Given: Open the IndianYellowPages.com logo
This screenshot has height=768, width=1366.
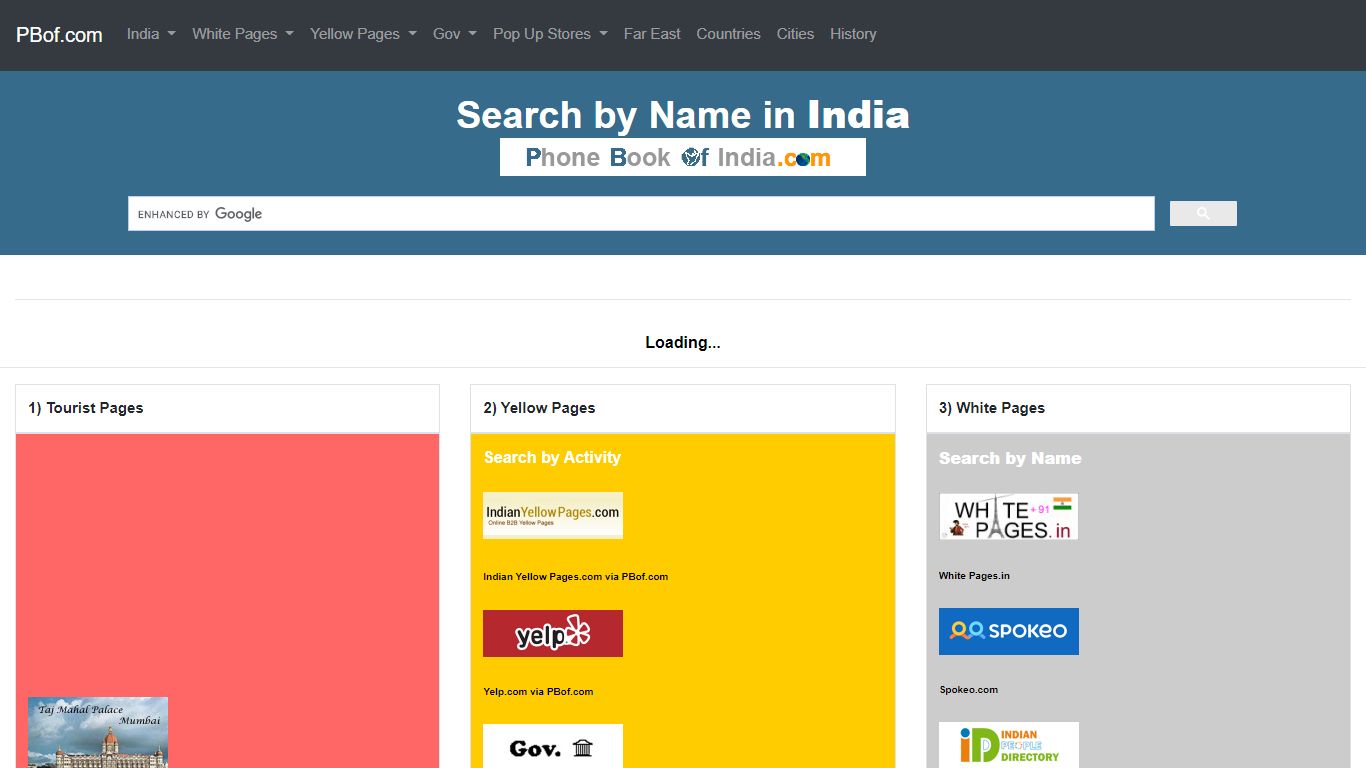Looking at the screenshot, I should click(x=553, y=515).
